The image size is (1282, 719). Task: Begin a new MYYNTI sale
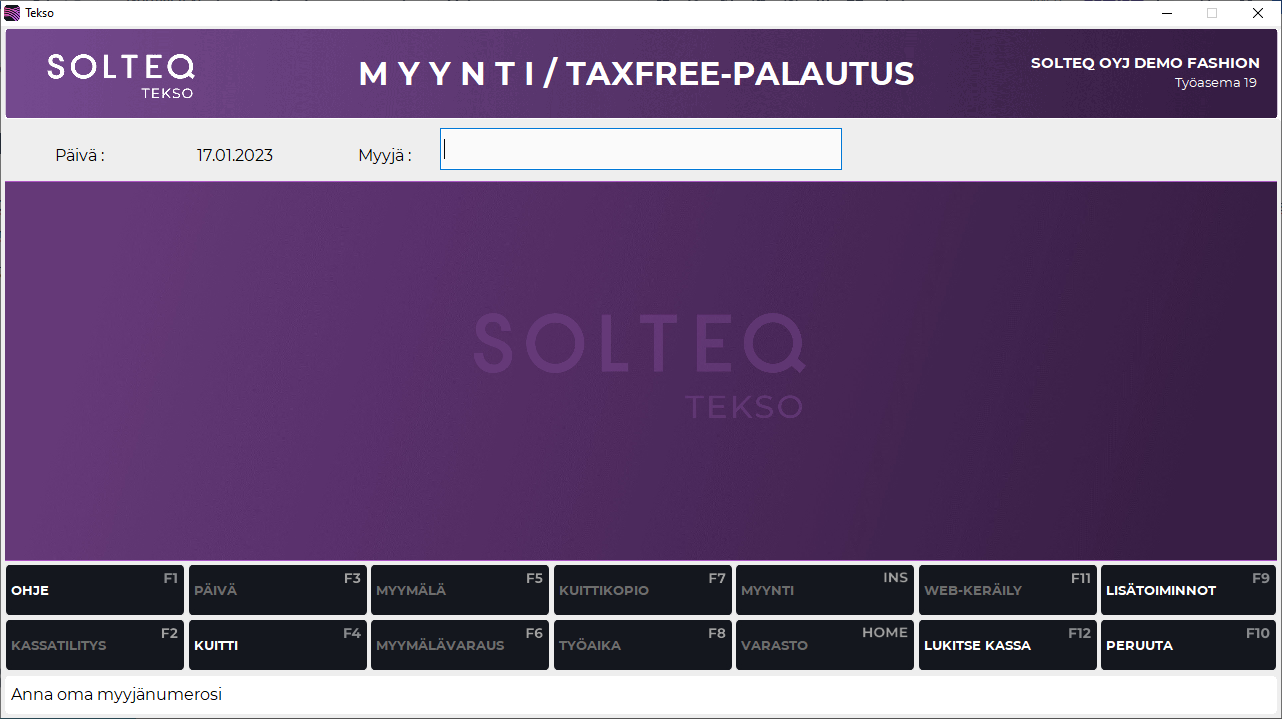(824, 590)
